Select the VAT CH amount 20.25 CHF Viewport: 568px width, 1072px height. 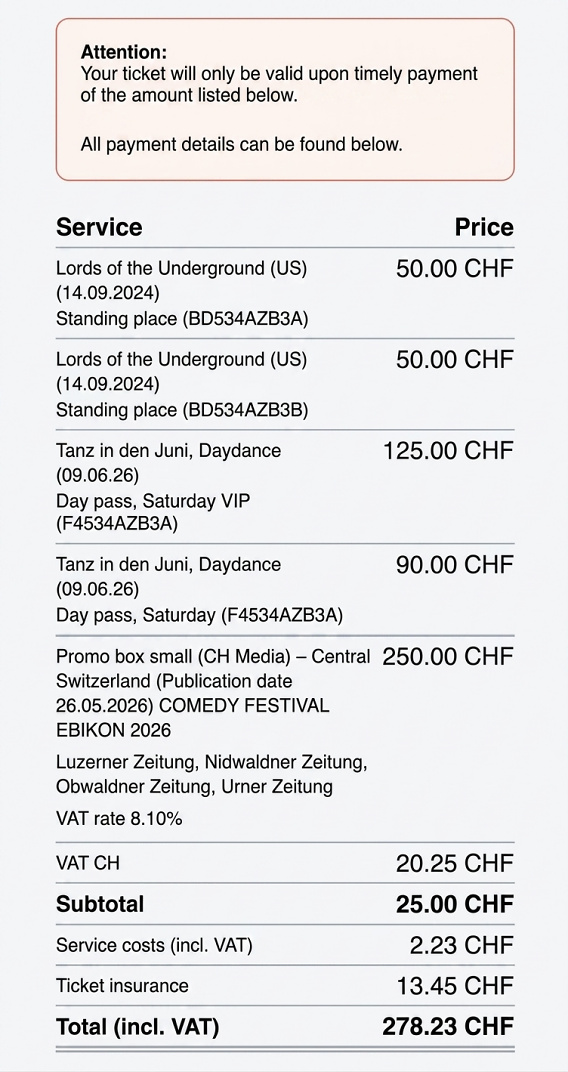(455, 863)
